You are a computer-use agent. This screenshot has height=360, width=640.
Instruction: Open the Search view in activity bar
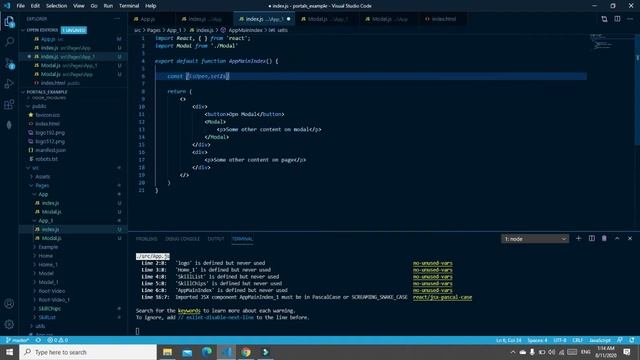click(9, 42)
